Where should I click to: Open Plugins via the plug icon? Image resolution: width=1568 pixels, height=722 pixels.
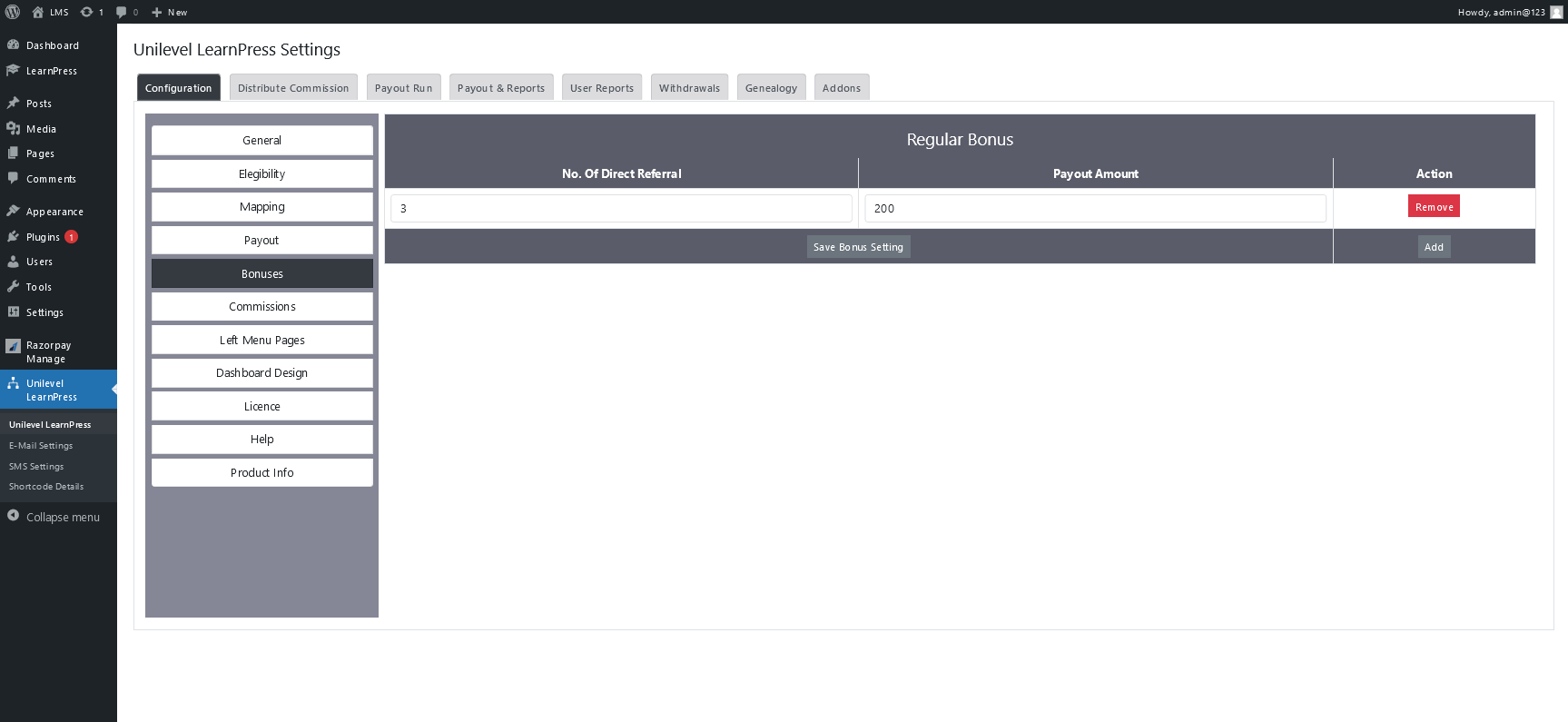(13, 236)
